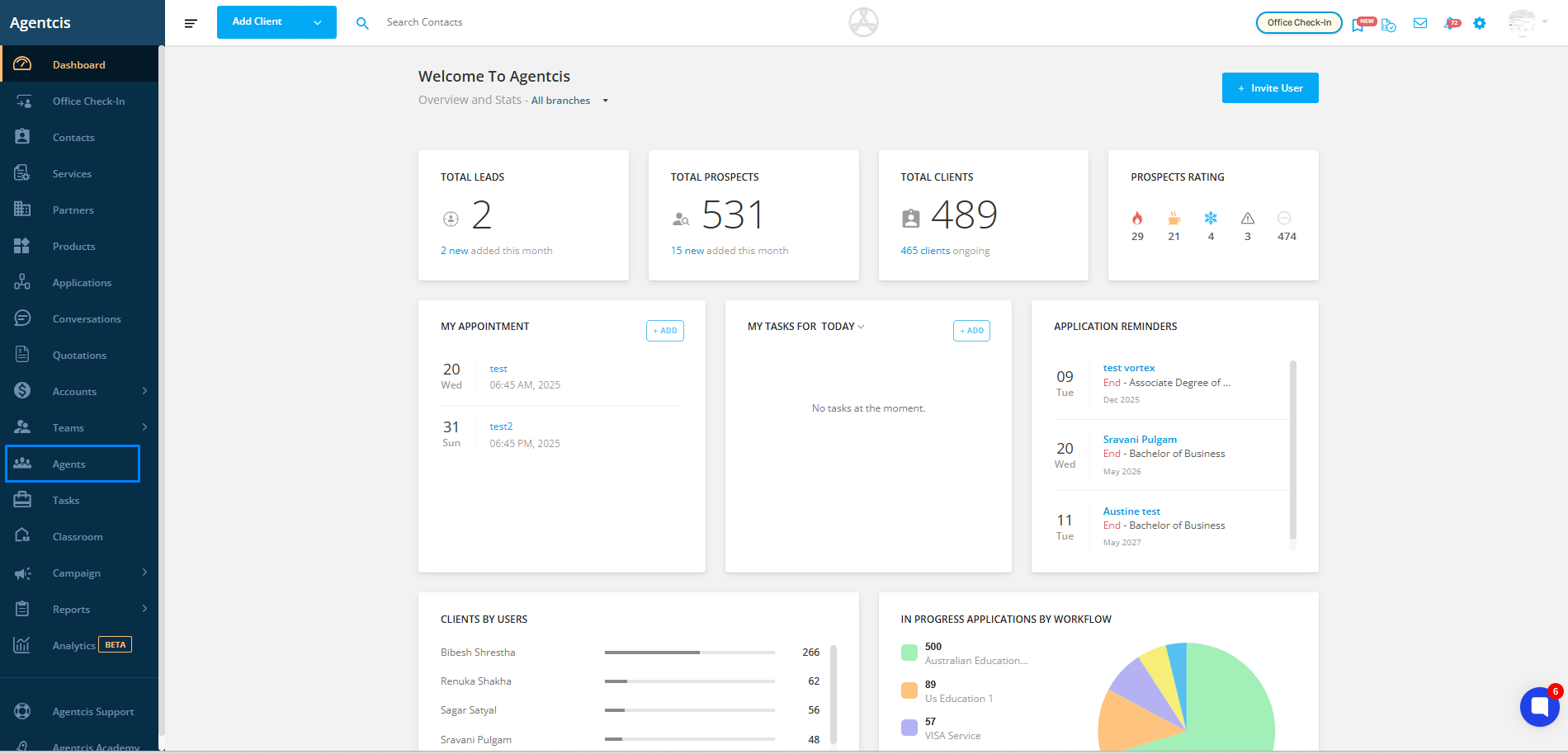Click the Office Check-In pill button
This screenshot has height=754, width=1568.
pos(1299,23)
